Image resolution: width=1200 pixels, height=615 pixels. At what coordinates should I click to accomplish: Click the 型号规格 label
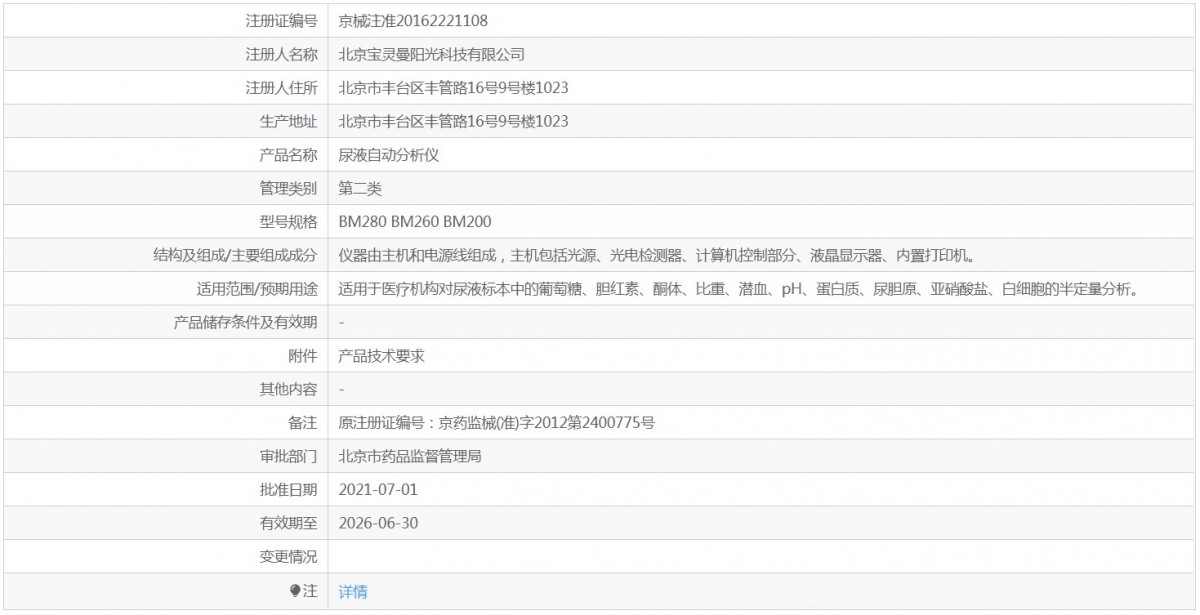coord(289,222)
